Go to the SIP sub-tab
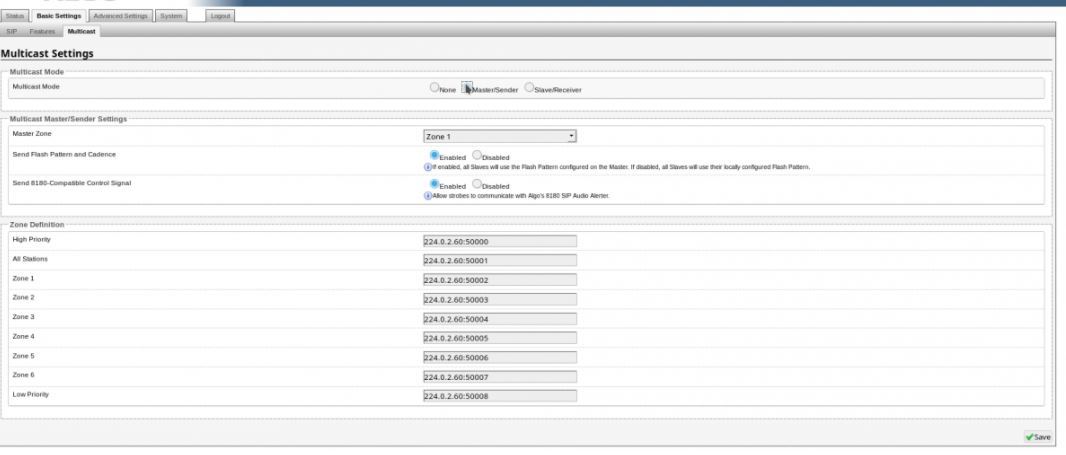Image resolution: width=1066 pixels, height=455 pixels. click(13, 33)
